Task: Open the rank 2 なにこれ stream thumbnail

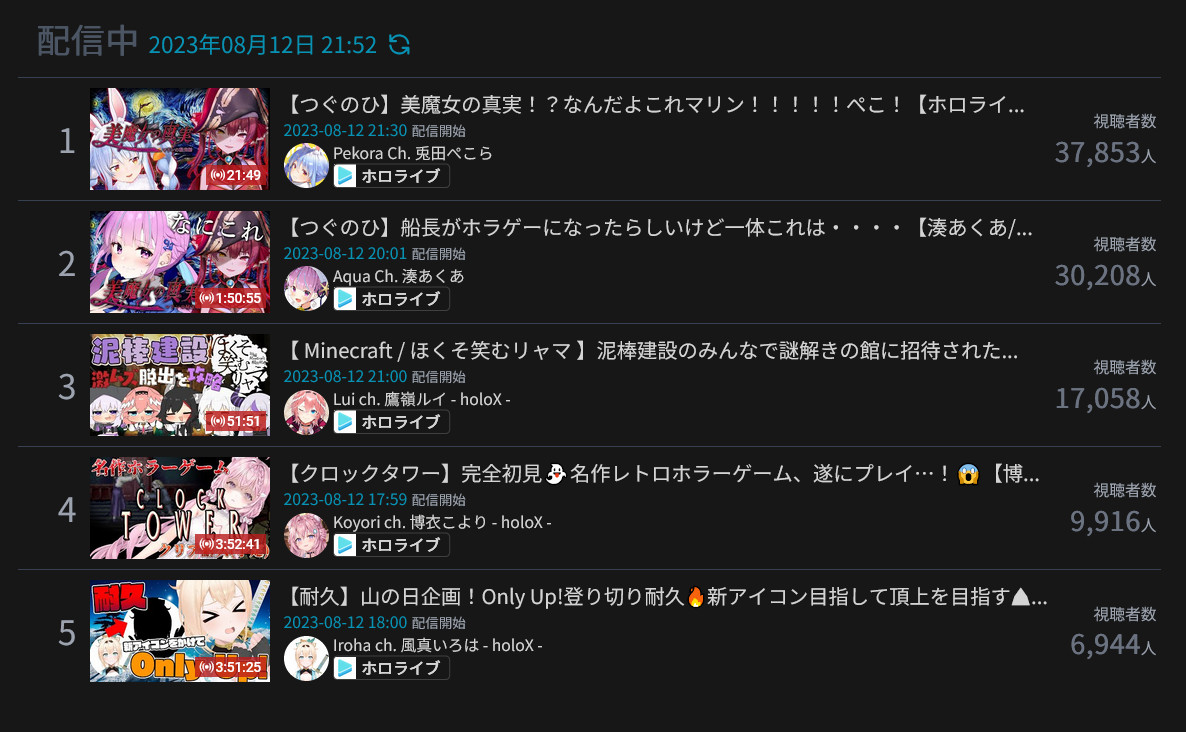Action: [x=180, y=262]
